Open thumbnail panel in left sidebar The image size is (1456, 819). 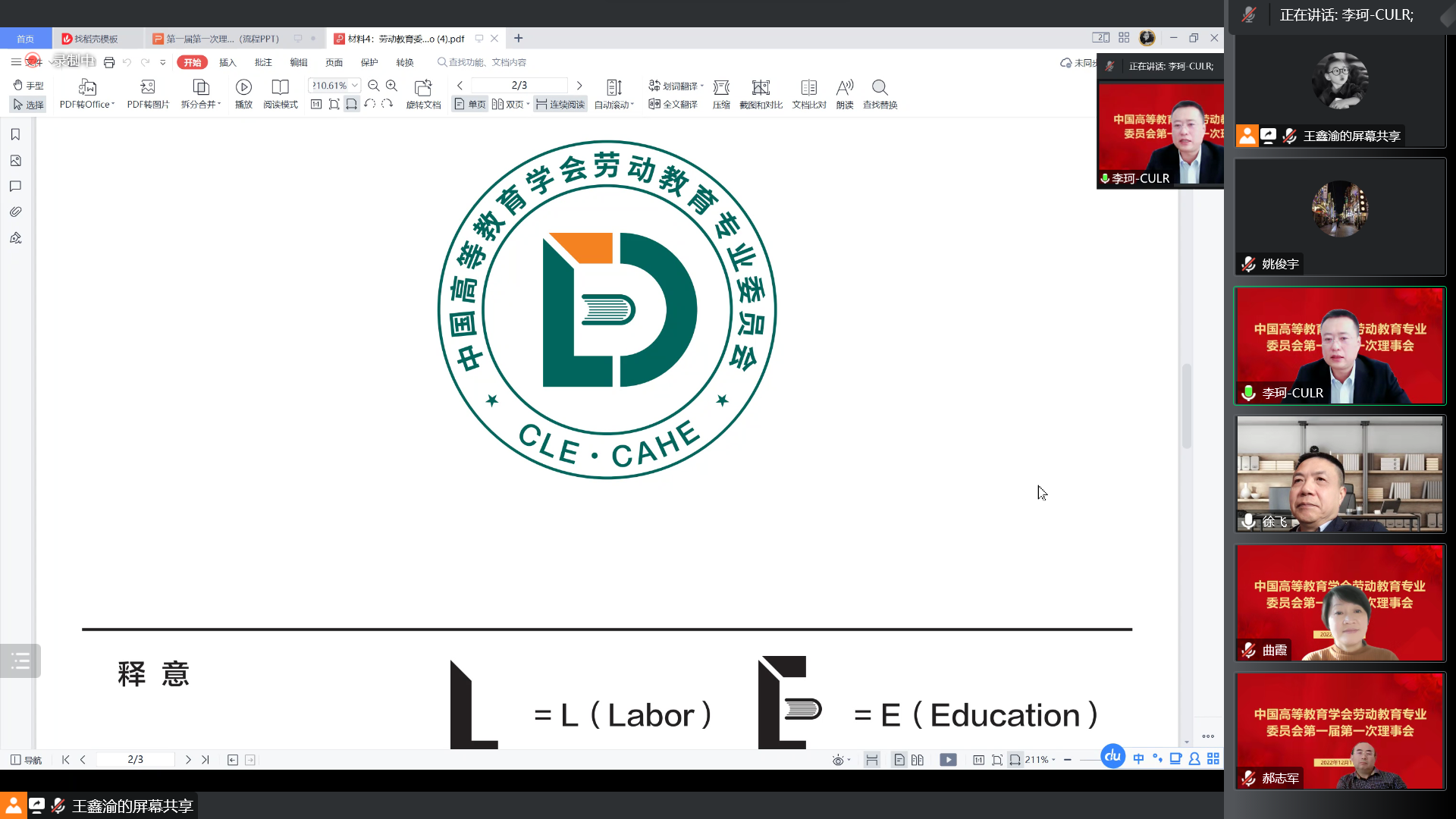[15, 160]
